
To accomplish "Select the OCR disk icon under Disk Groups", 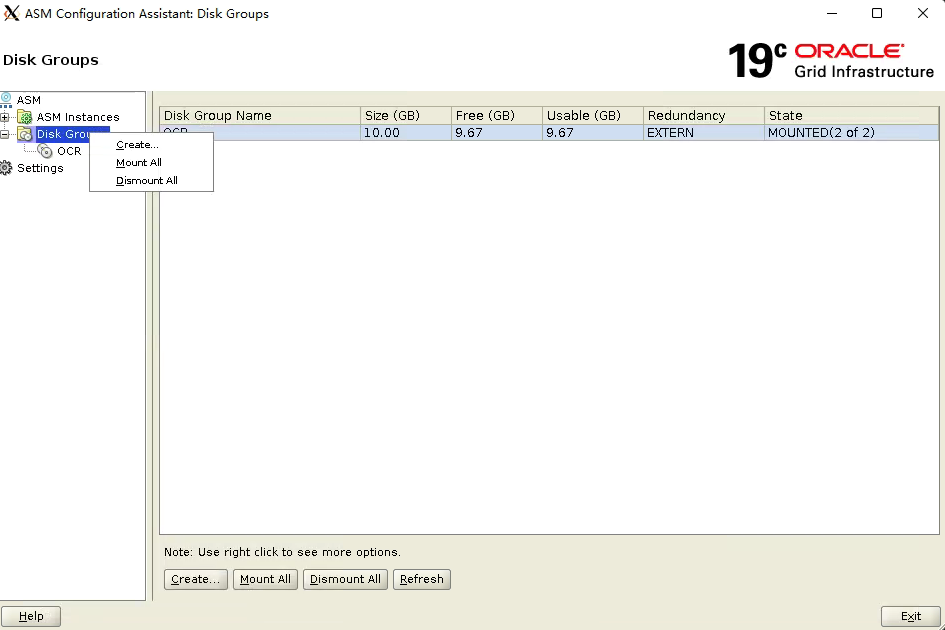I will [46, 151].
